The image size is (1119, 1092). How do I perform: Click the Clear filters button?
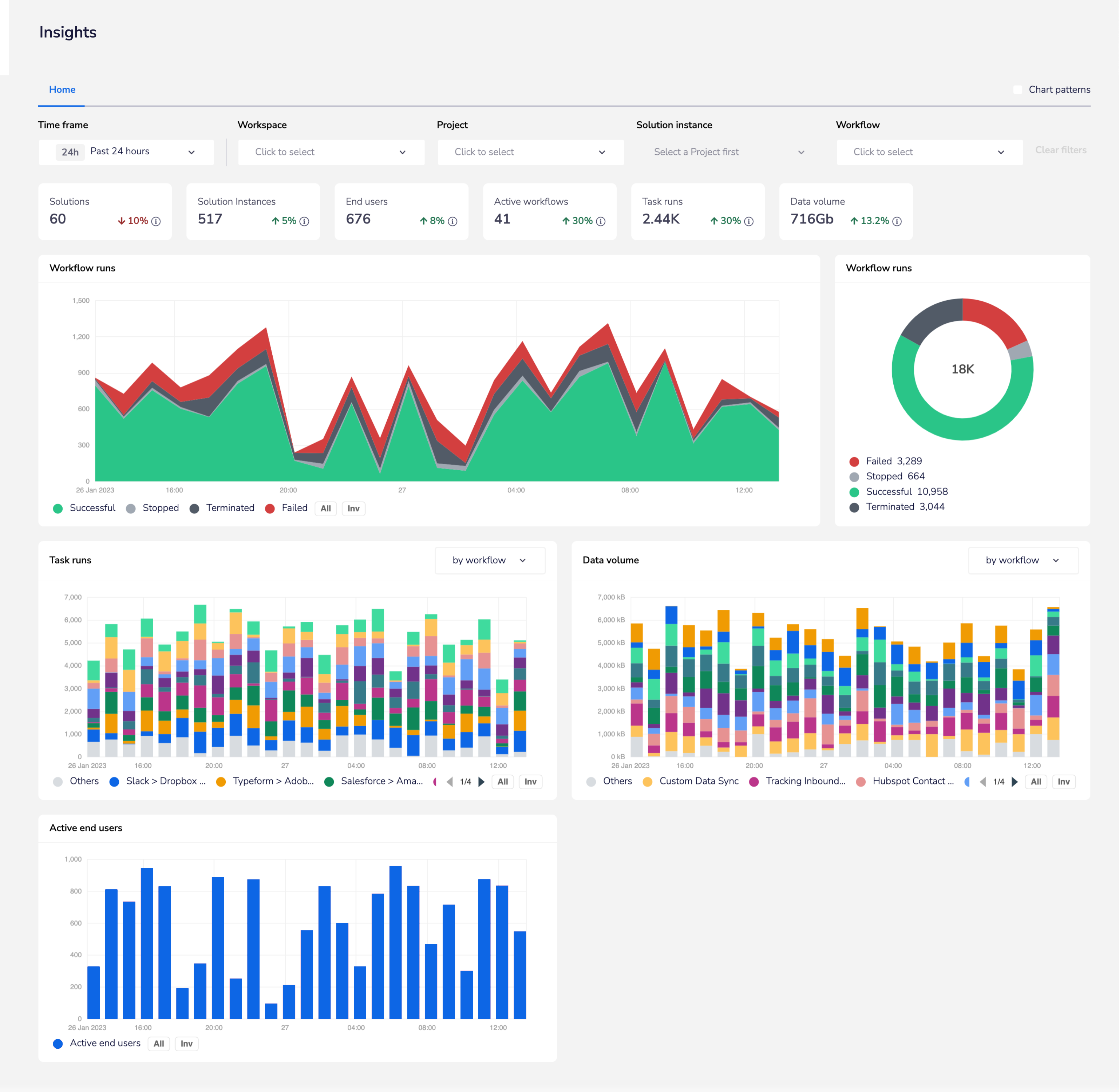click(1060, 150)
